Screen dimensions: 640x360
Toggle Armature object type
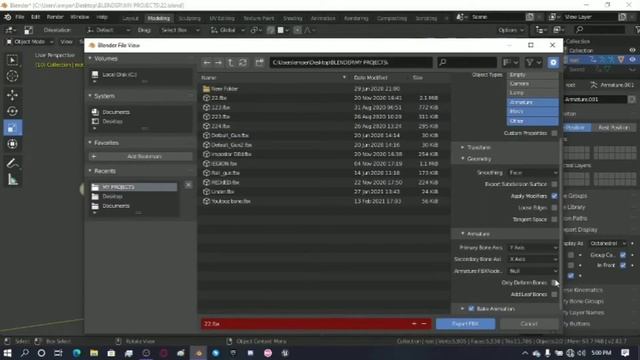tap(533, 102)
